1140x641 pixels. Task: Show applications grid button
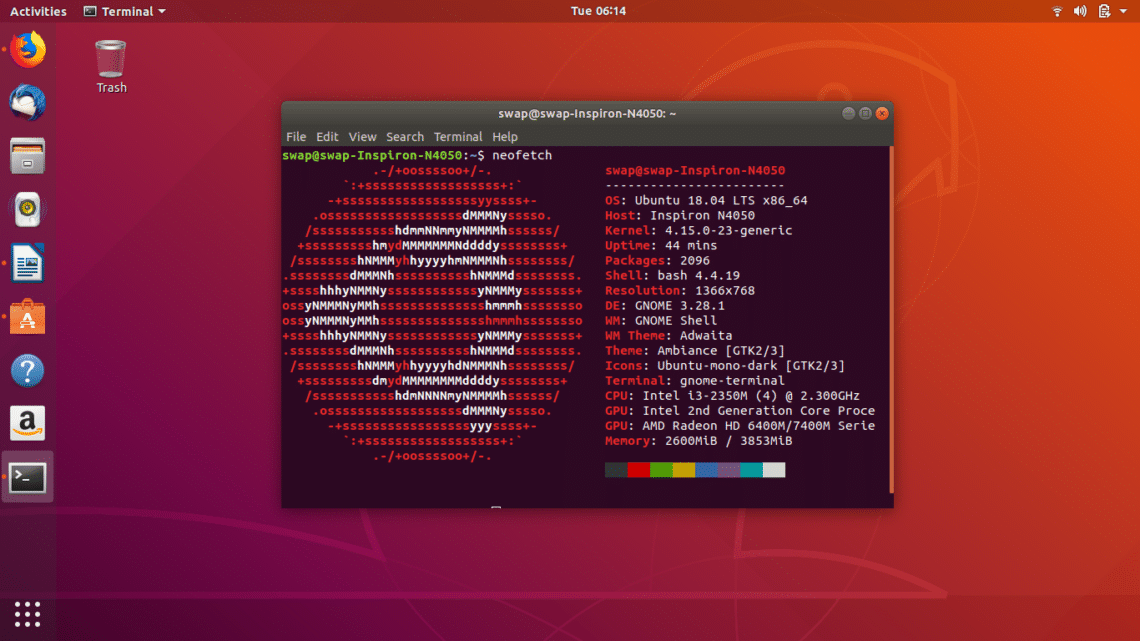pyautogui.click(x=28, y=614)
